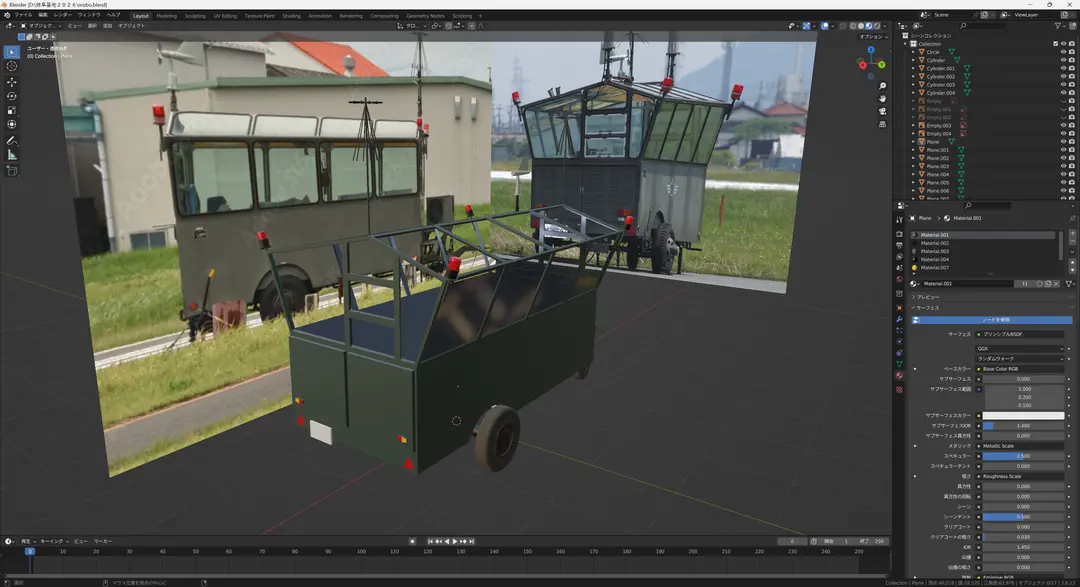Select the Add Cube tool
The image size is (1080, 587).
(12, 171)
